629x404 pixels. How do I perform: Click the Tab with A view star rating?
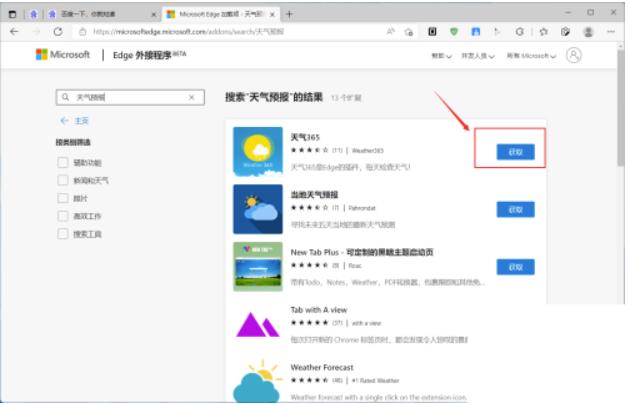(310, 323)
